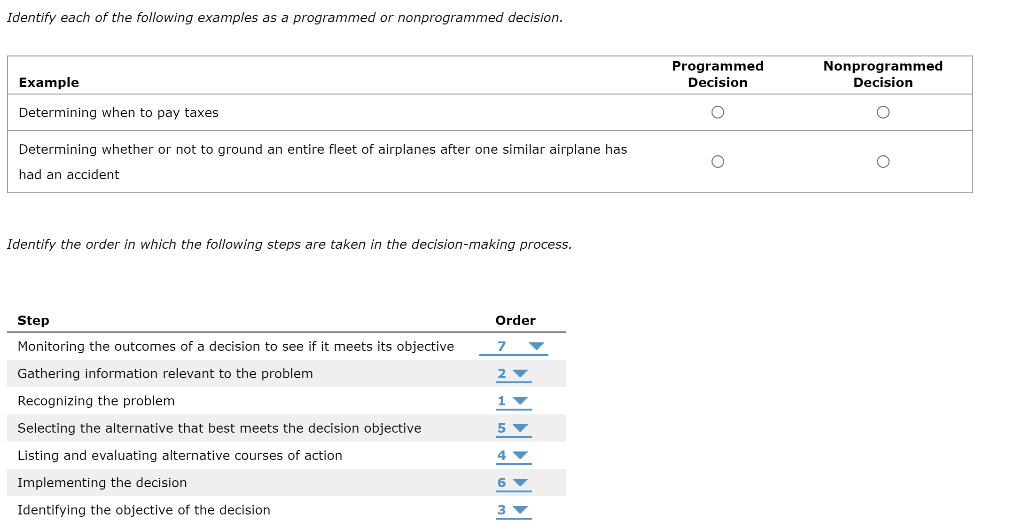Click the Step column header
Image resolution: width=1024 pixels, height=530 pixels.
pos(33,320)
